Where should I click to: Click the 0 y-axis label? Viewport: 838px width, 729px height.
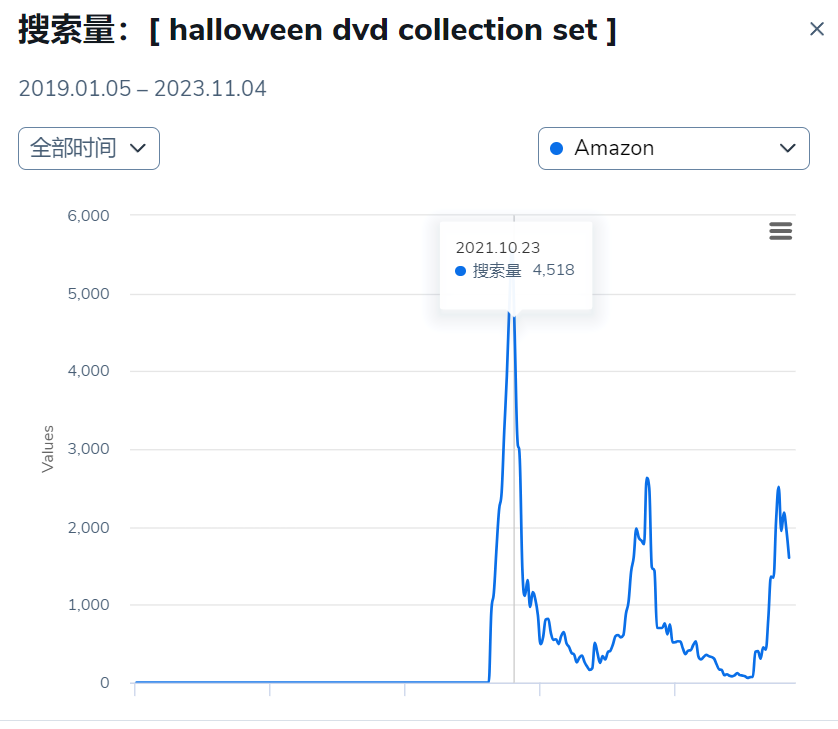click(105, 683)
